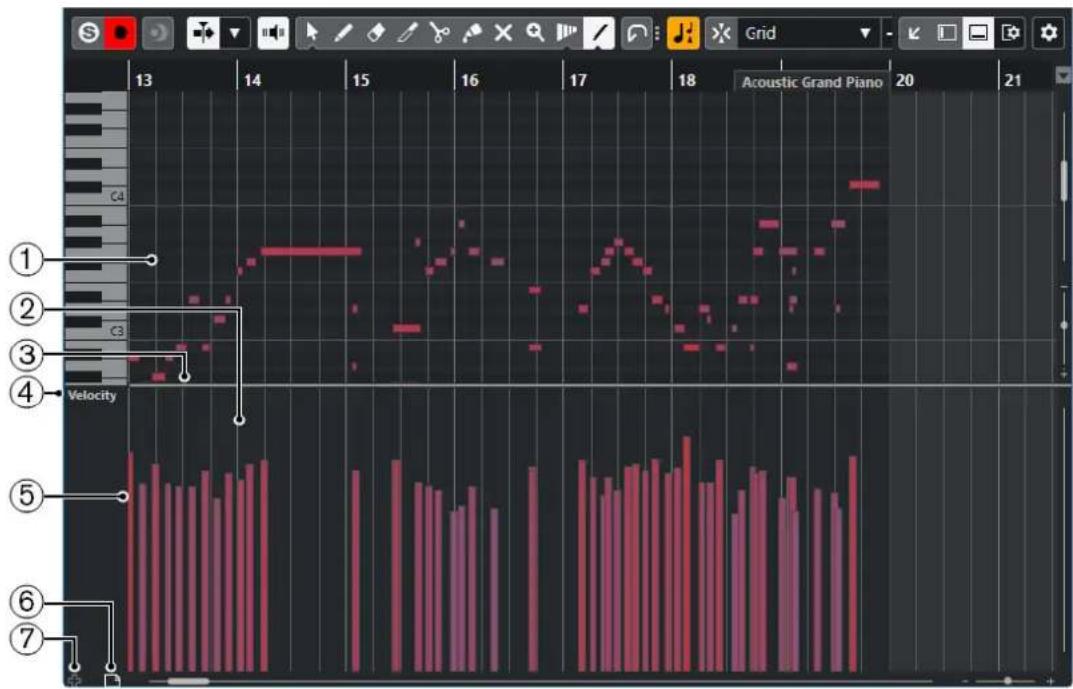Click the horizontal zoom slider handle
1073x689 pixels.
click(x=1007, y=681)
